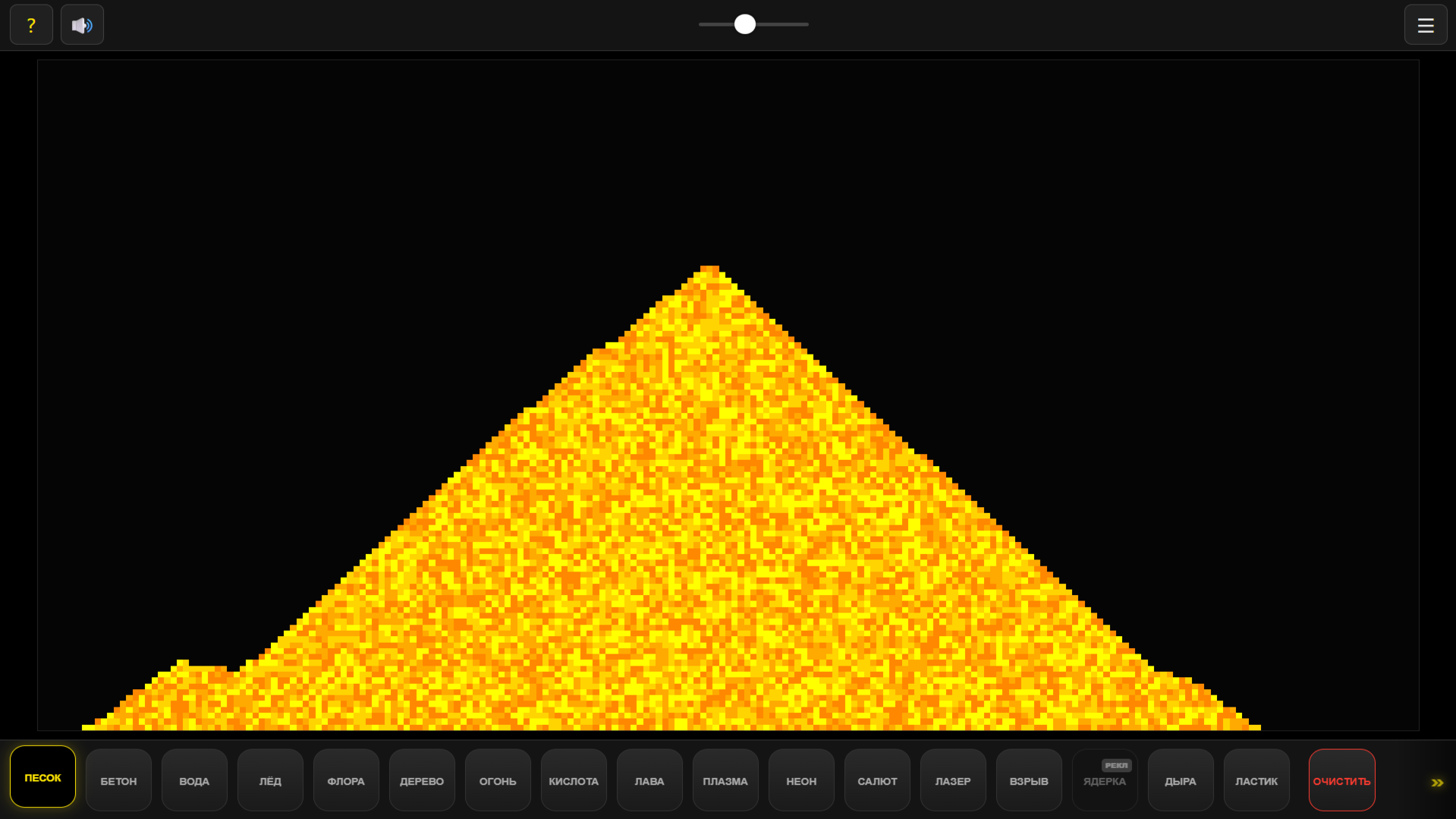Pick the САЛЮТ (firework) material
This screenshot has width=1456, height=819.
click(876, 780)
